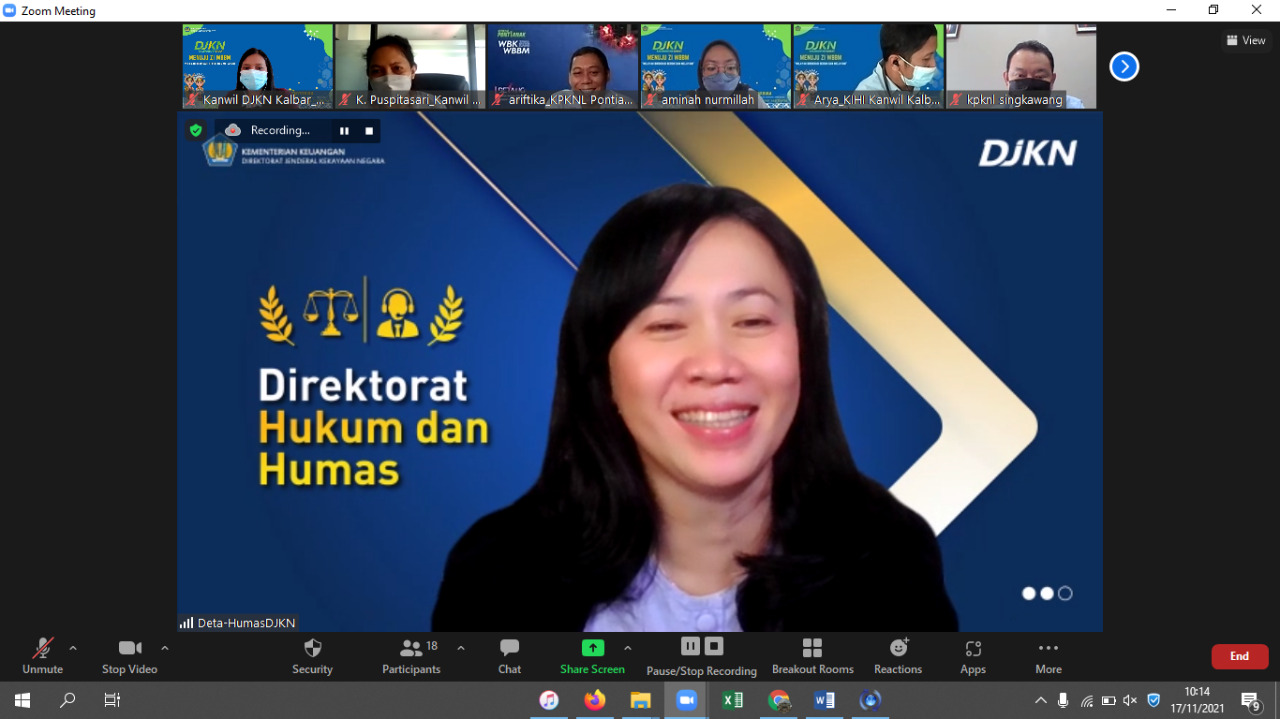Image resolution: width=1280 pixels, height=719 pixels.
Task: Open Word from the taskbar
Action: [825, 700]
